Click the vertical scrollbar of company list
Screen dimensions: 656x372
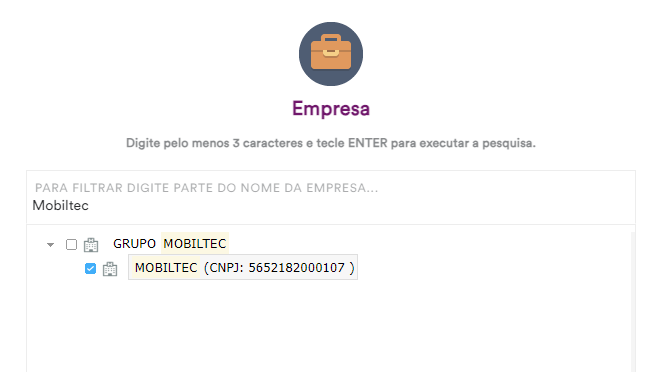click(633, 301)
